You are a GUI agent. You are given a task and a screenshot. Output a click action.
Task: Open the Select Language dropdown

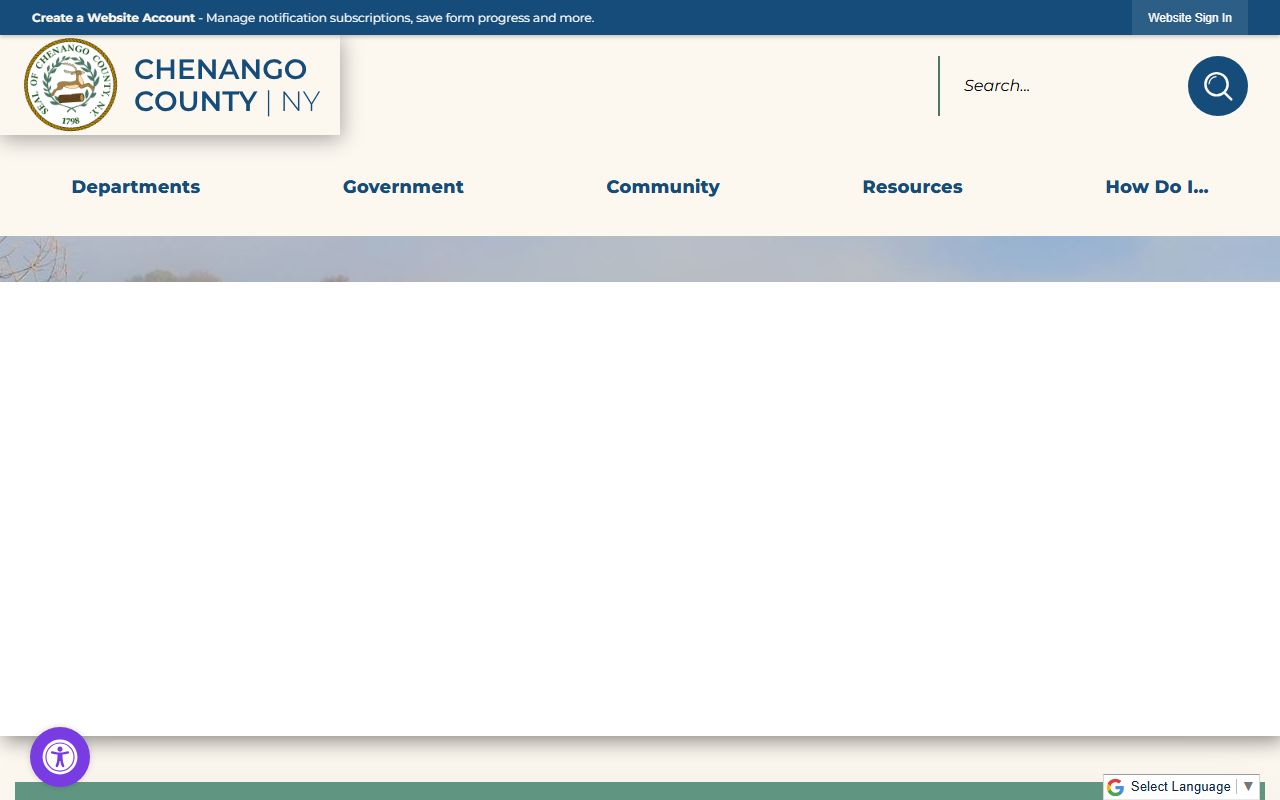[x=1192, y=787]
